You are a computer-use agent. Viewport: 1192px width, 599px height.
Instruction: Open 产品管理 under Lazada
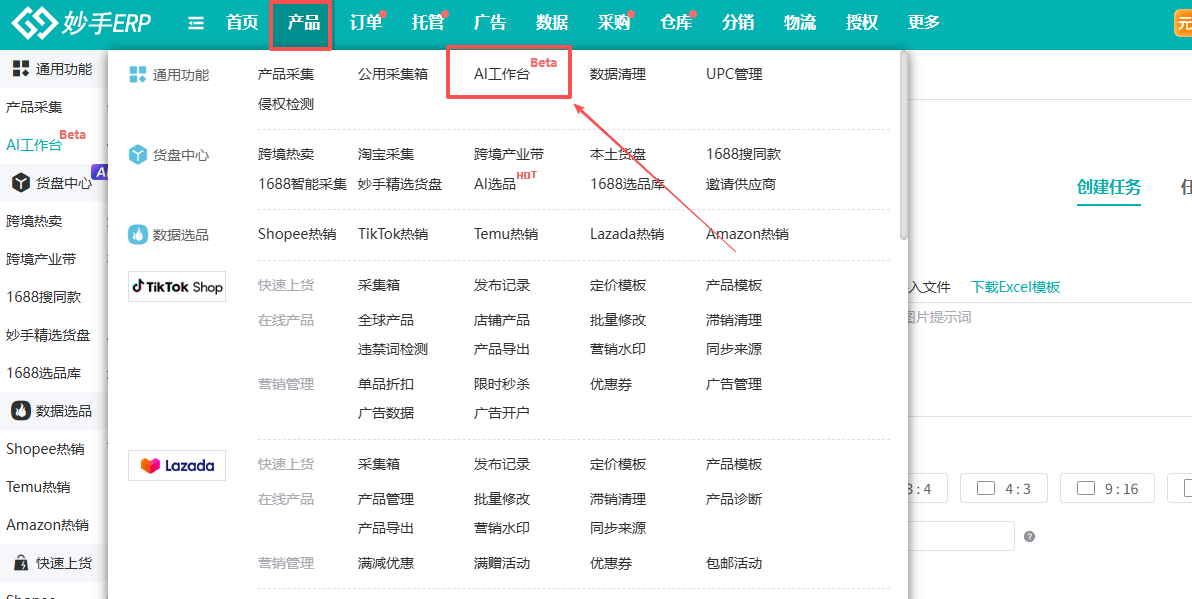(386, 499)
